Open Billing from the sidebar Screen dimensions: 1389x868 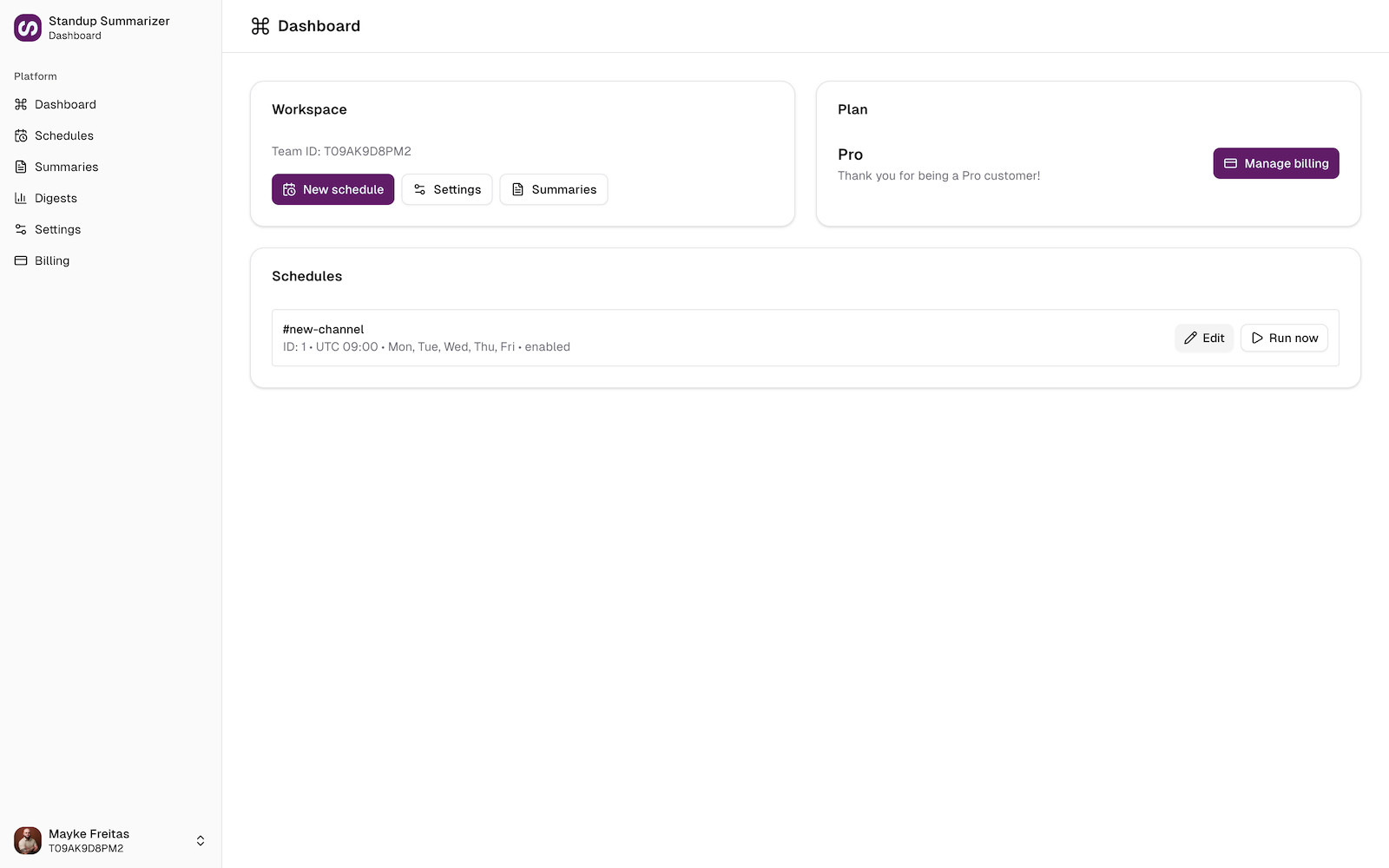(51, 260)
